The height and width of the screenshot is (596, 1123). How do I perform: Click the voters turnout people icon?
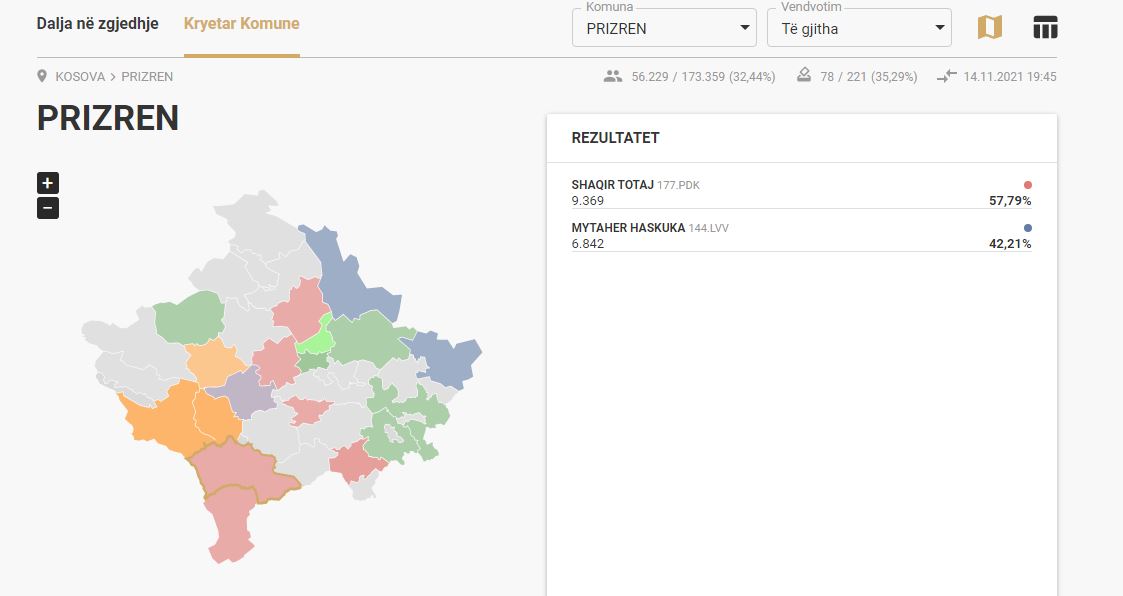613,76
